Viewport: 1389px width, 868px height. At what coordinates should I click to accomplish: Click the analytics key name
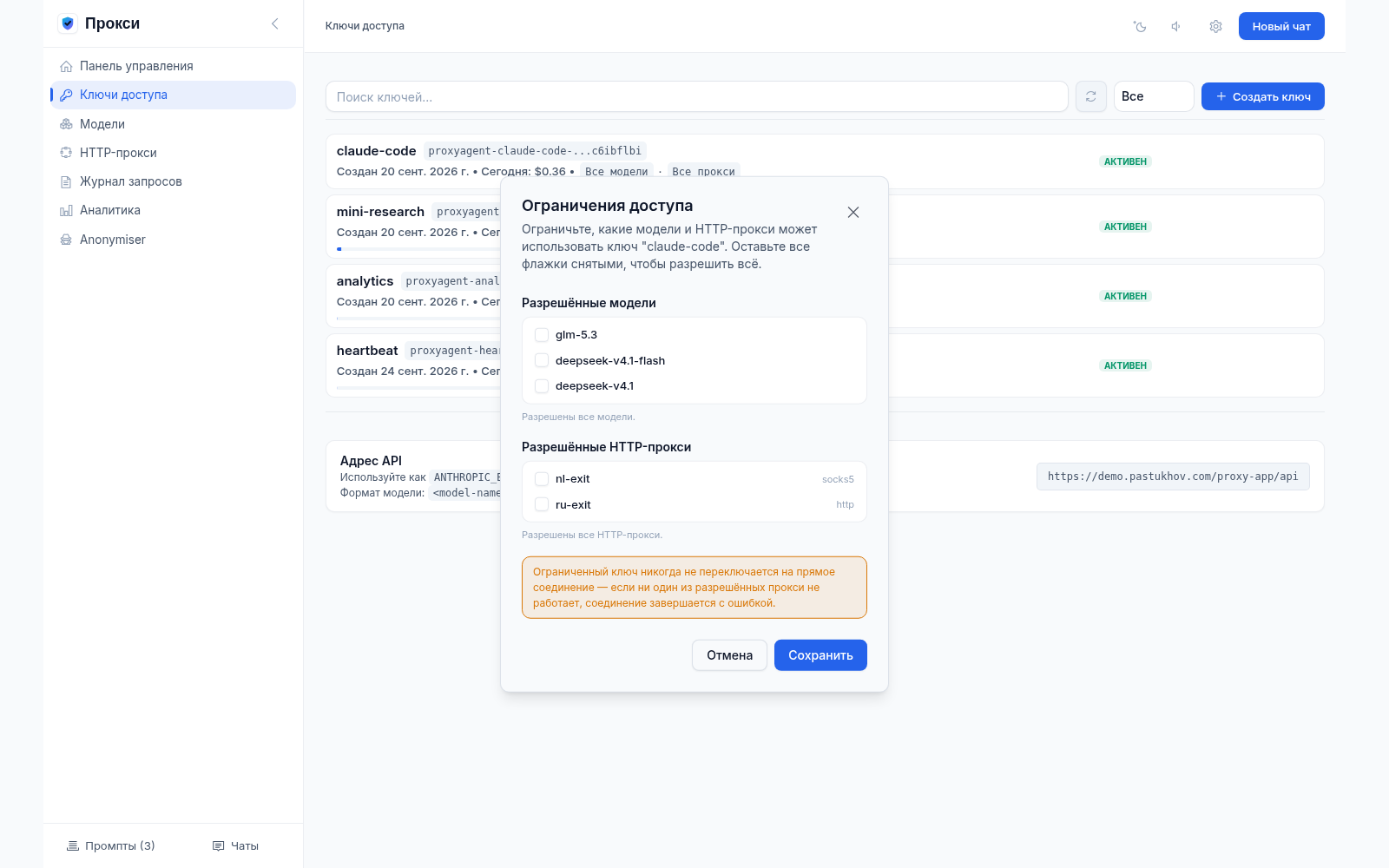pyautogui.click(x=365, y=281)
